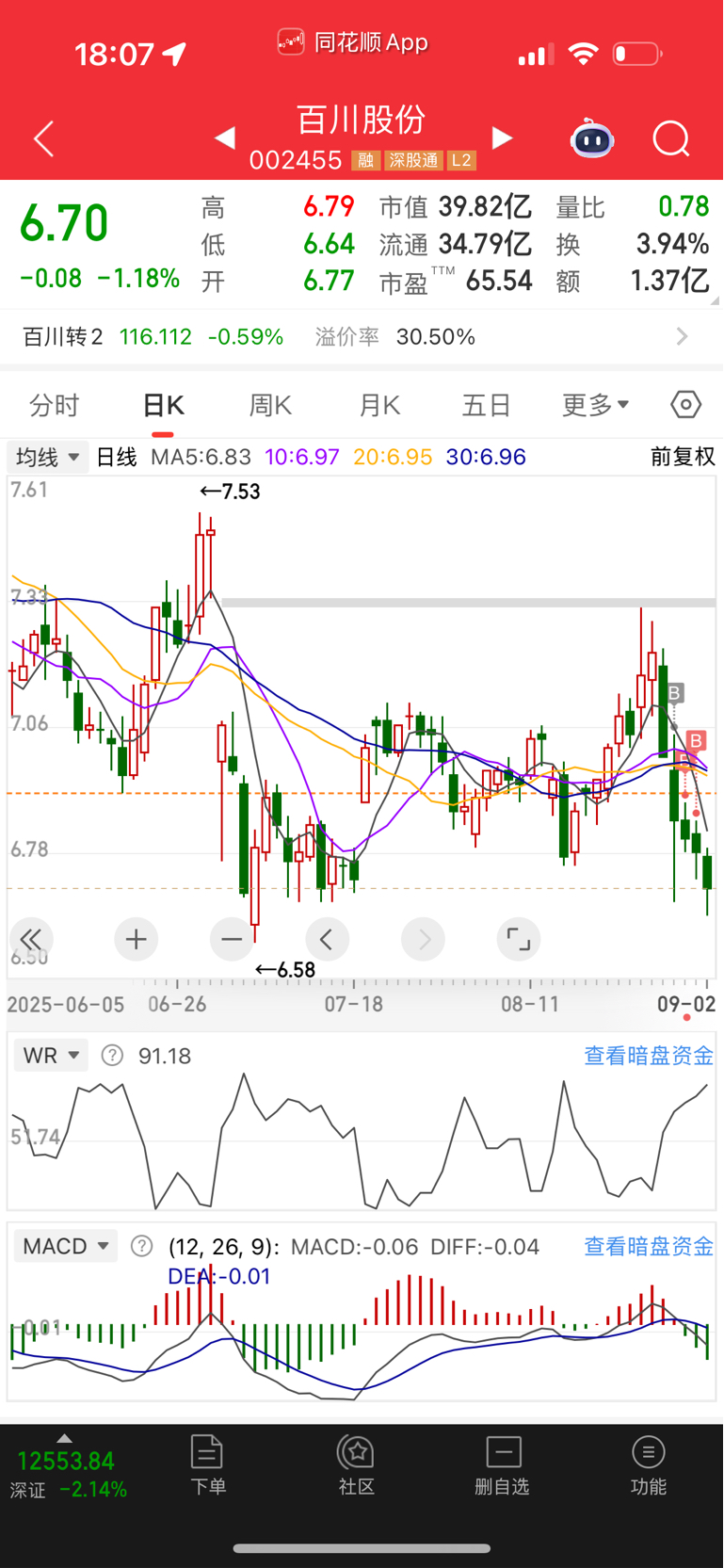Screen dimensions: 724x1568
Task: Switch to 分时 tab
Action: (55, 406)
